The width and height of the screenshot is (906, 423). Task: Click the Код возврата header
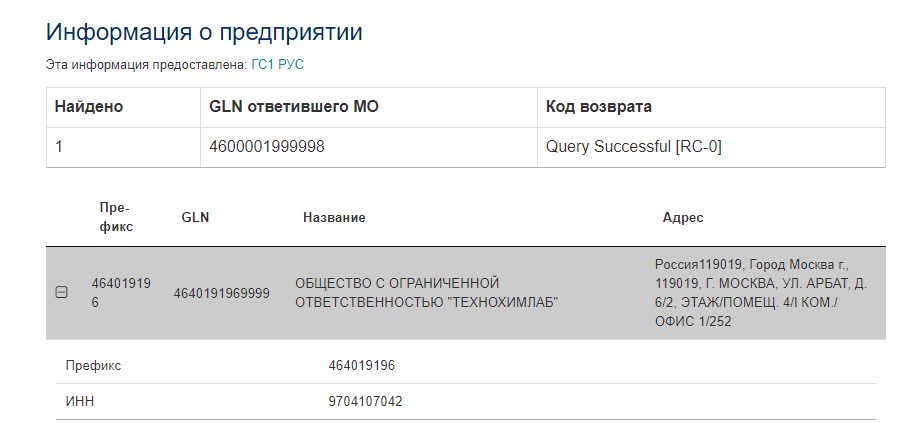click(599, 107)
